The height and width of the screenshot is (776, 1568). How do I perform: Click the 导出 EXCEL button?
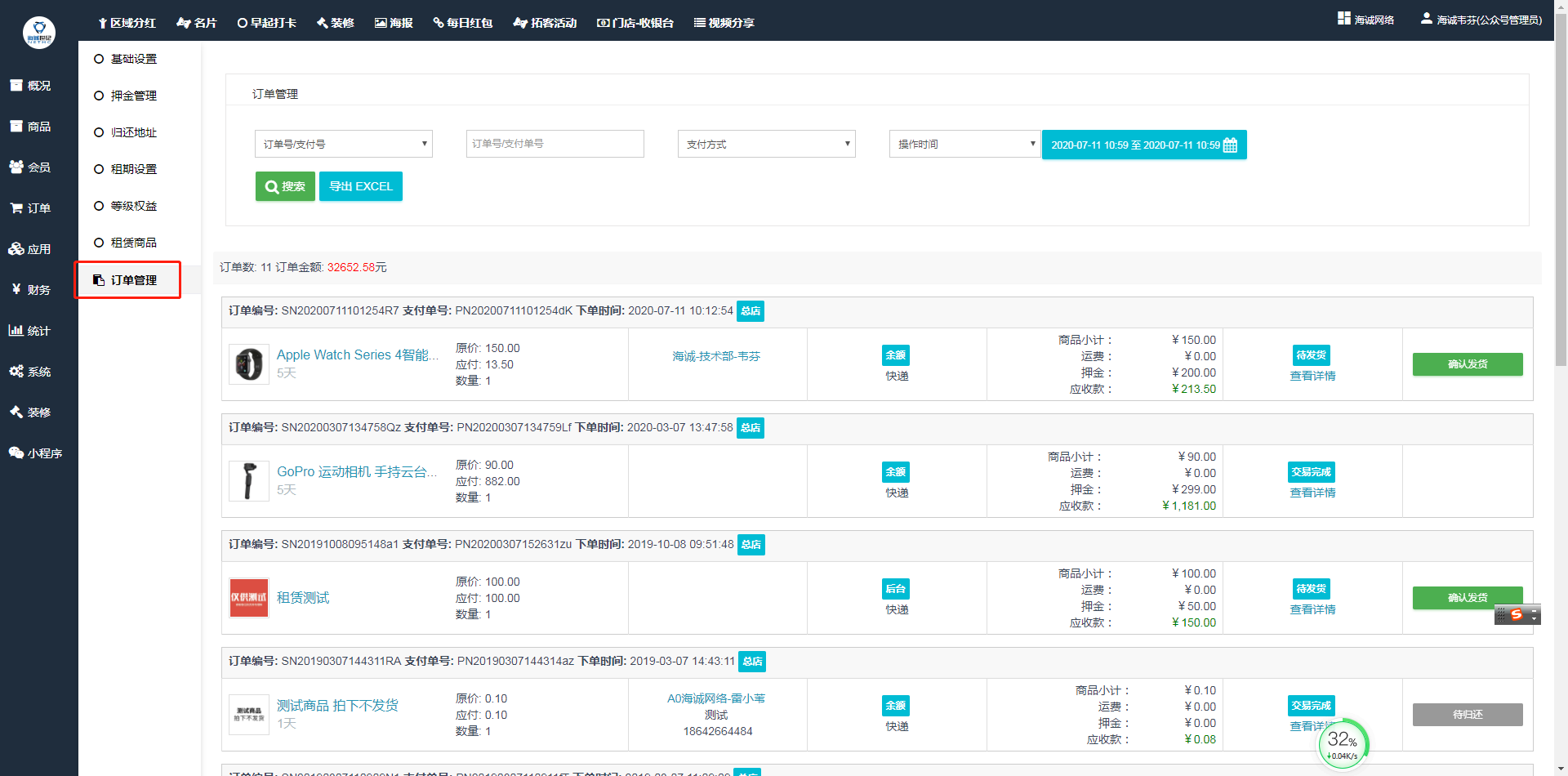point(361,186)
